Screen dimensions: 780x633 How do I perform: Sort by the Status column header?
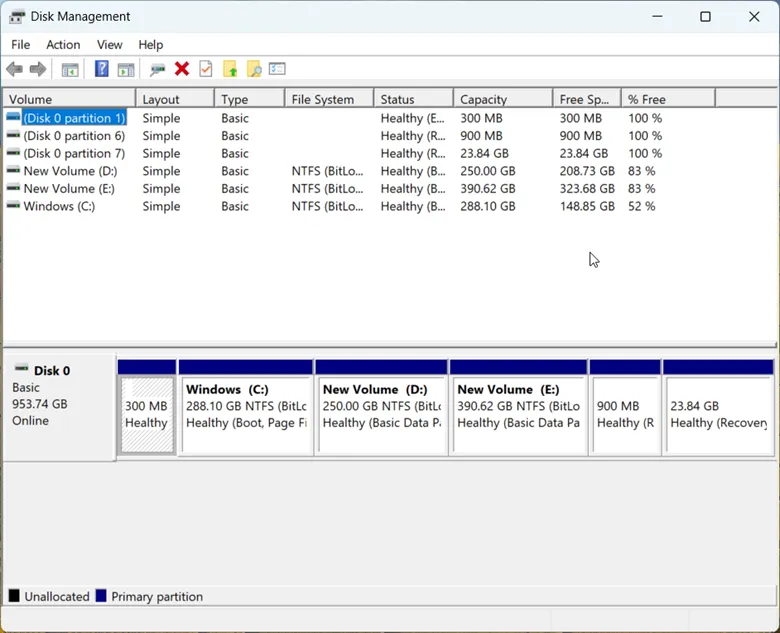click(414, 99)
